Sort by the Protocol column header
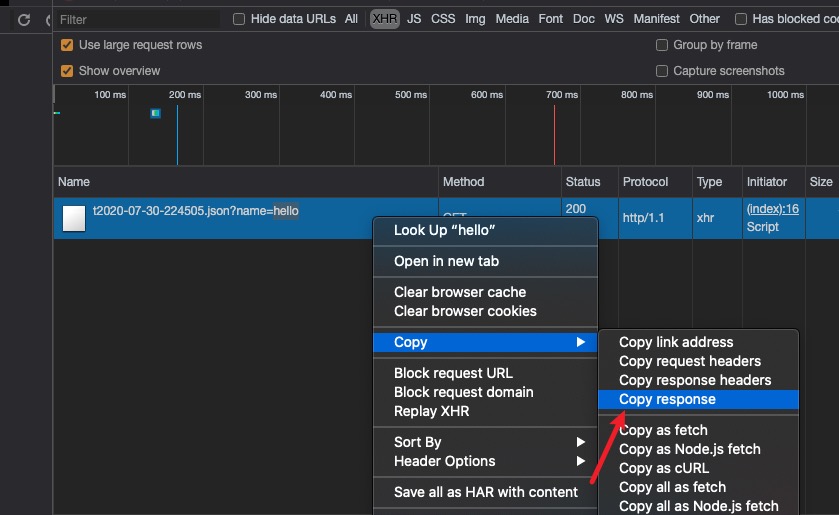 pos(655,182)
